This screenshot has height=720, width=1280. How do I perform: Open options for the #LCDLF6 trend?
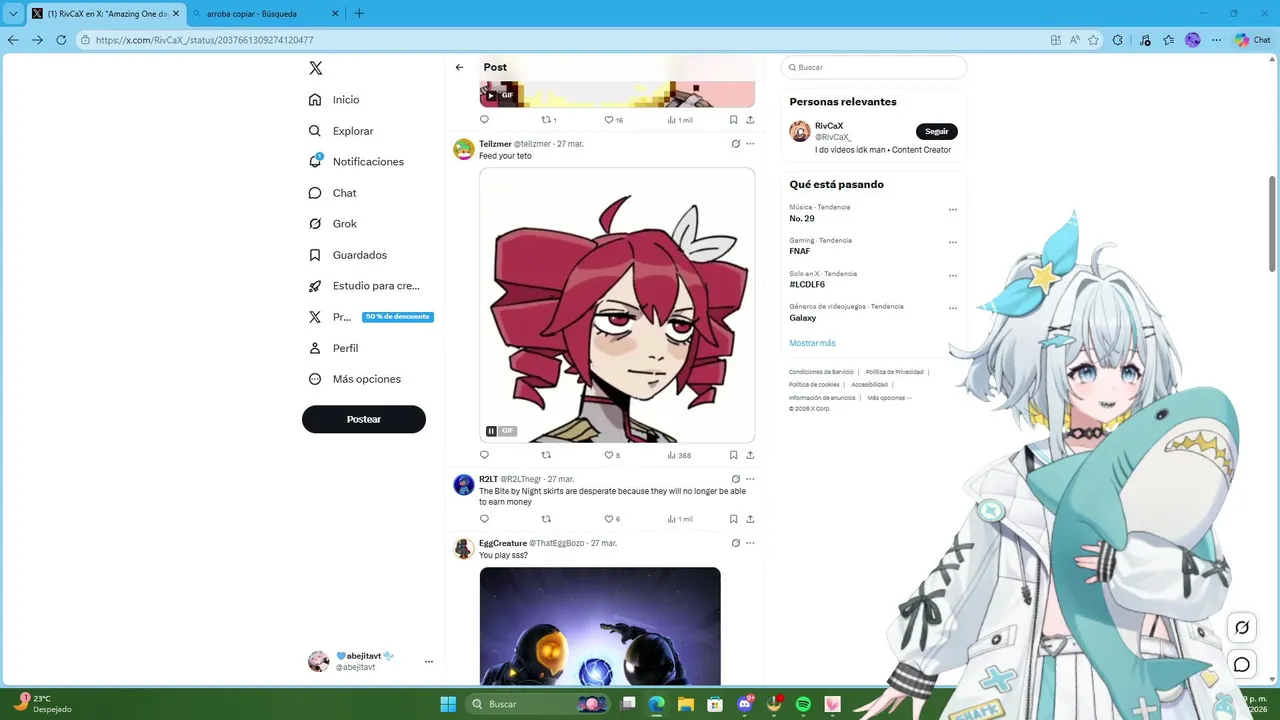point(953,275)
